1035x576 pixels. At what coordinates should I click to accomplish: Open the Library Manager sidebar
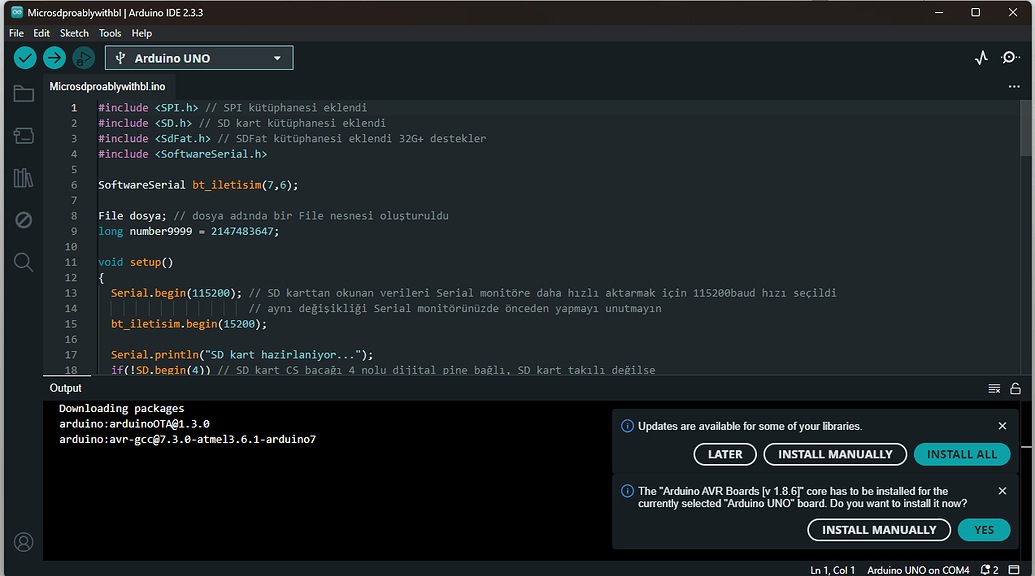(23, 177)
